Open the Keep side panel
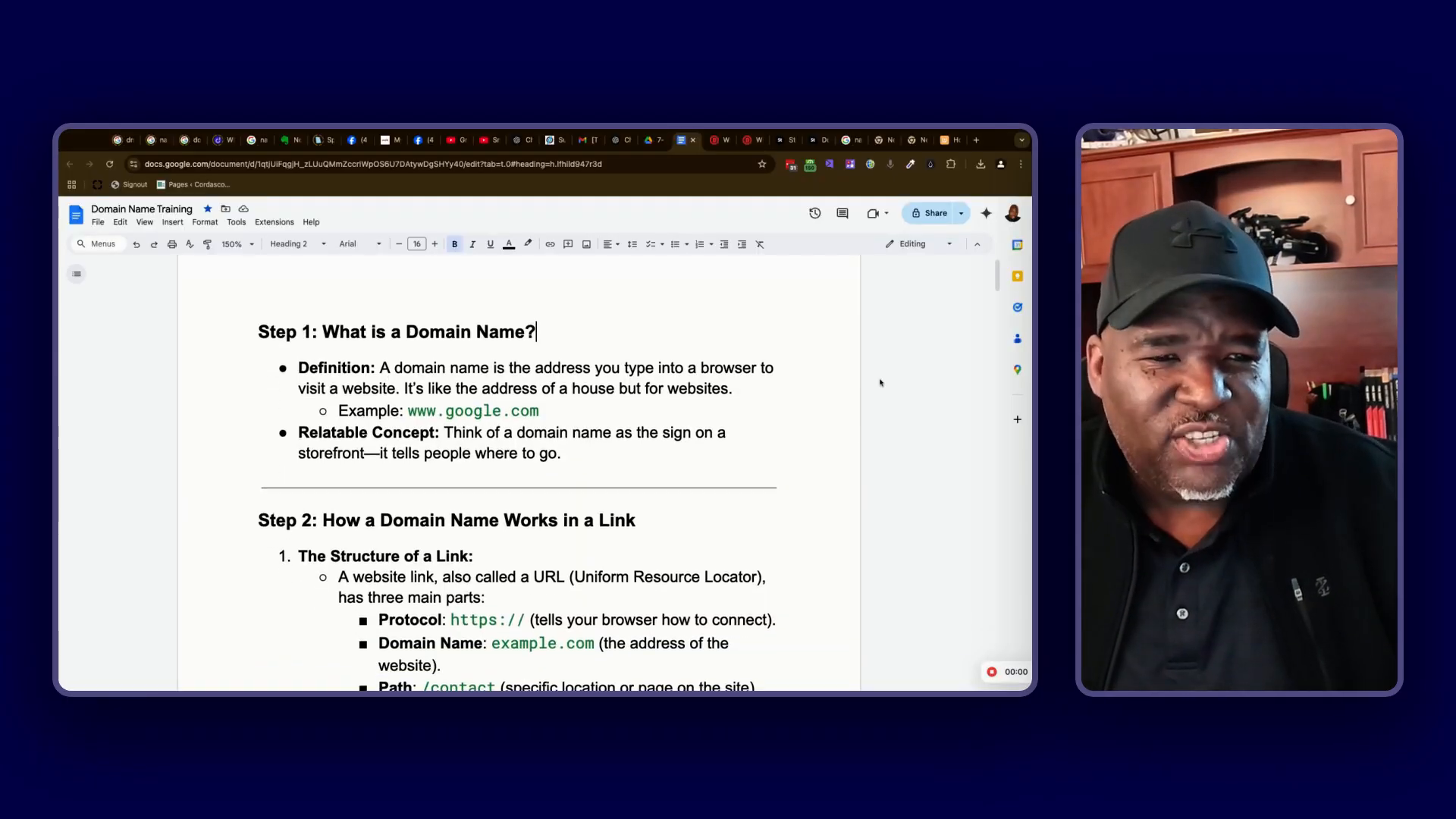Image resolution: width=1456 pixels, height=819 pixels. pyautogui.click(x=1018, y=276)
